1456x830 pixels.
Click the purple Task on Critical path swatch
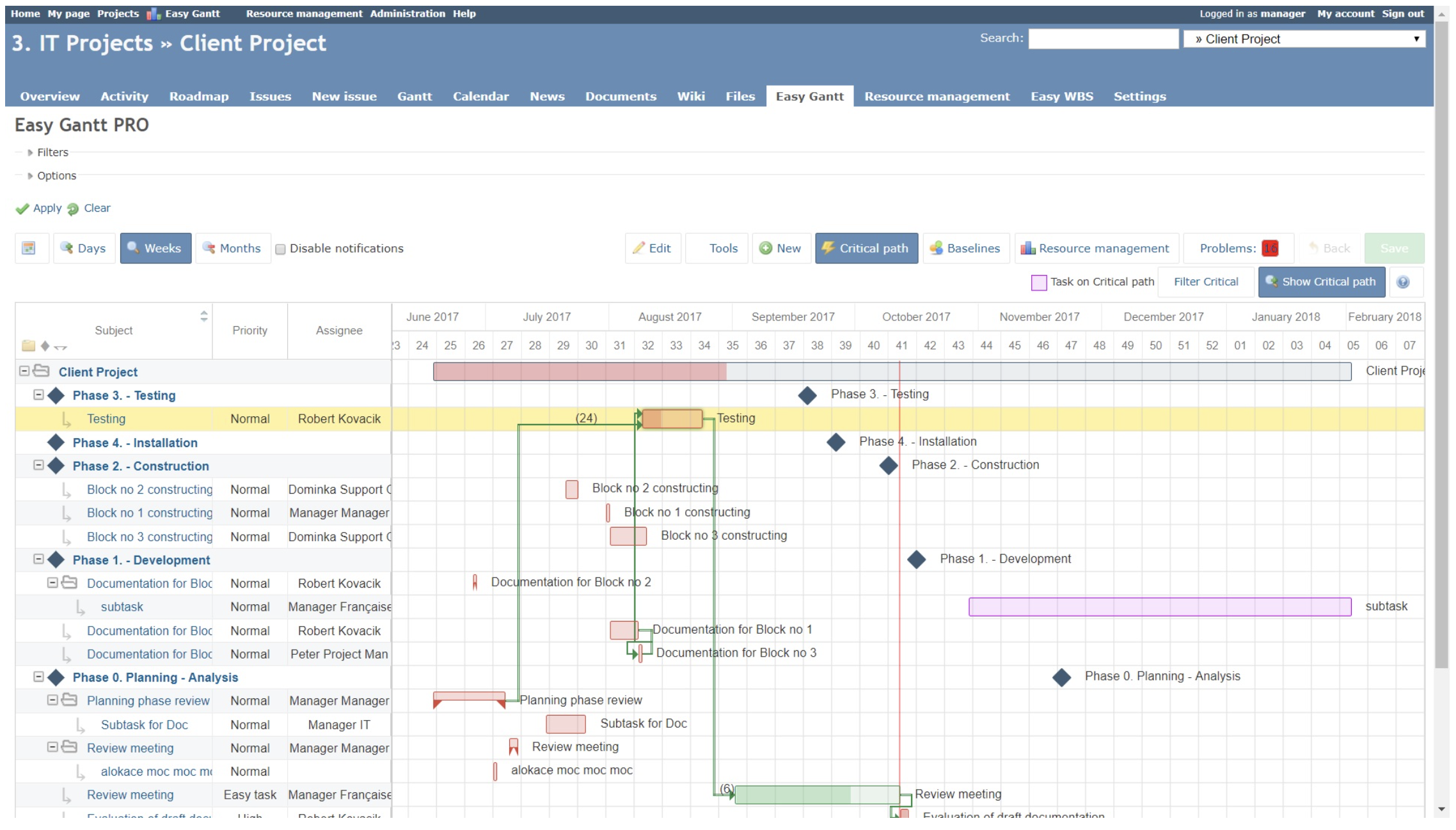[x=1039, y=282]
